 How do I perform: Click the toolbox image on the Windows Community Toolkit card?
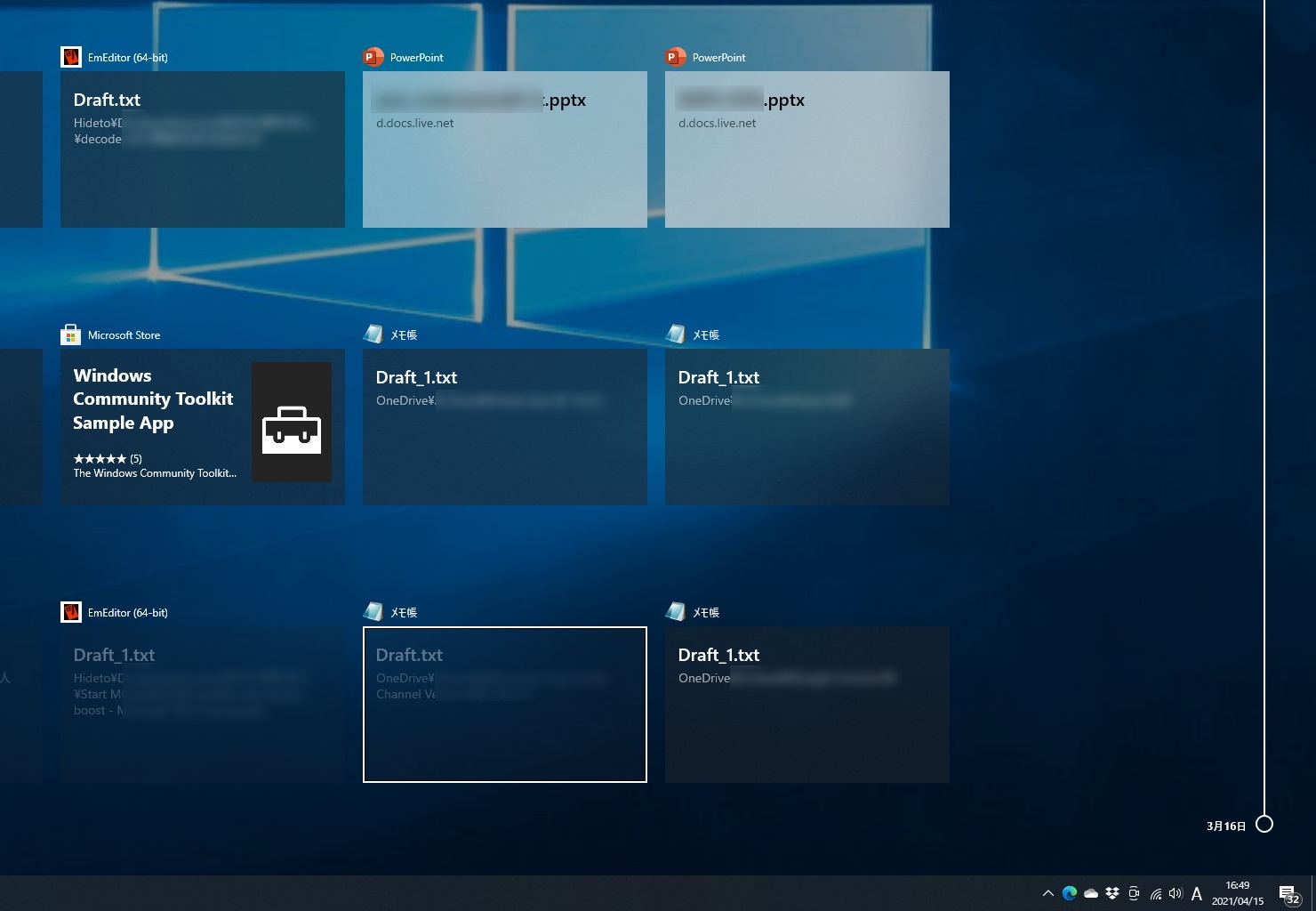tap(292, 423)
